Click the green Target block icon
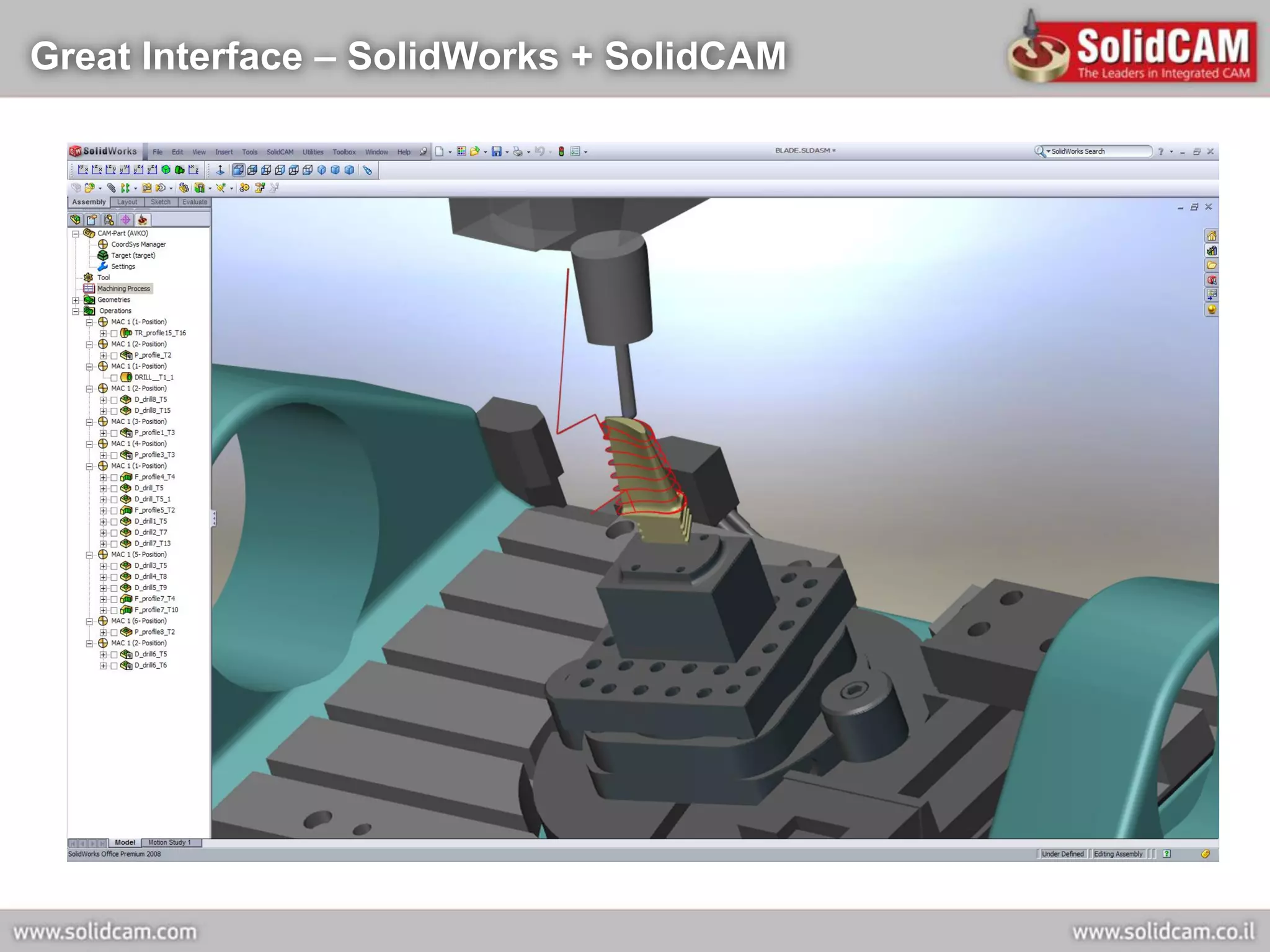Viewport: 1270px width, 952px height. click(x=103, y=255)
